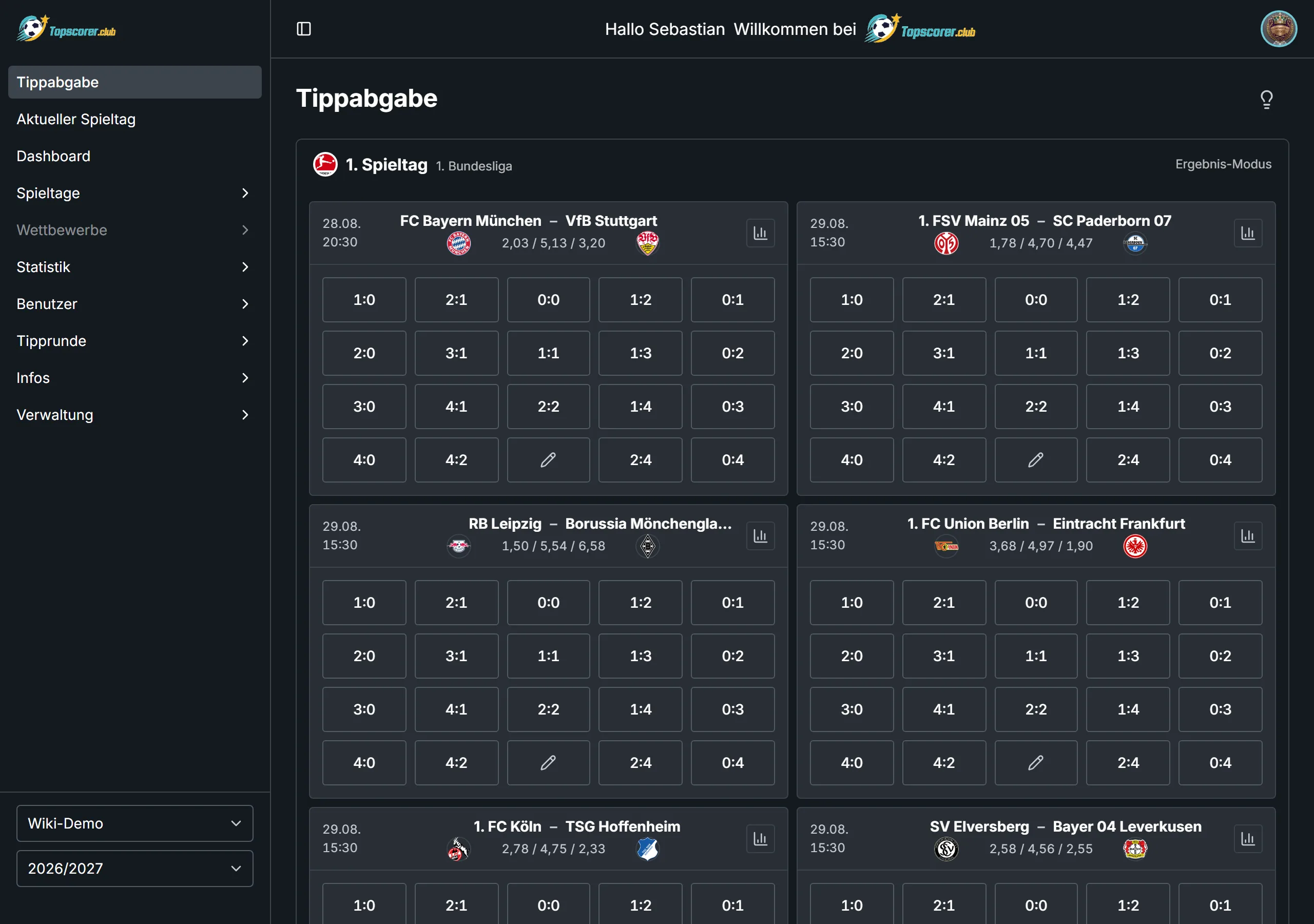Show statistics for Köln vs Hoffenheim

[x=761, y=839]
